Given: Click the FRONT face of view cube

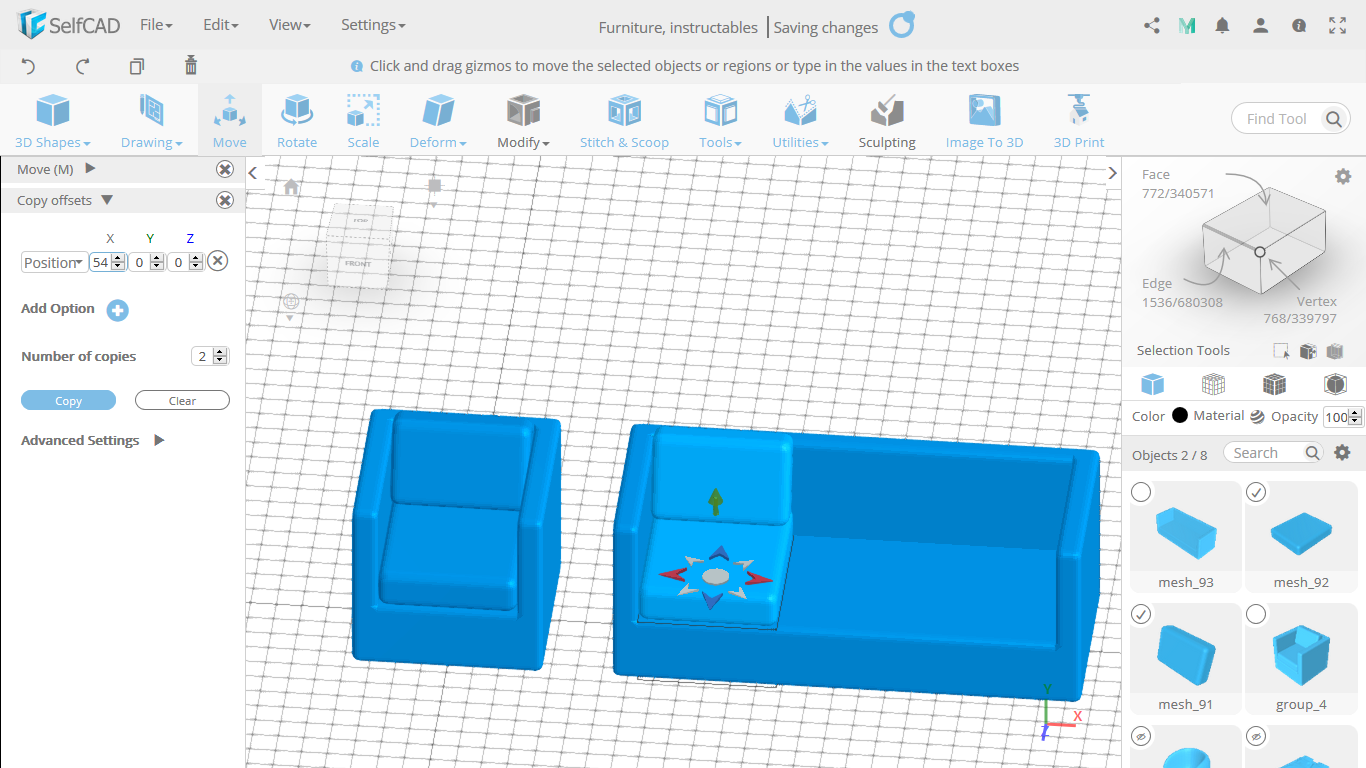Looking at the screenshot, I should [x=358, y=263].
